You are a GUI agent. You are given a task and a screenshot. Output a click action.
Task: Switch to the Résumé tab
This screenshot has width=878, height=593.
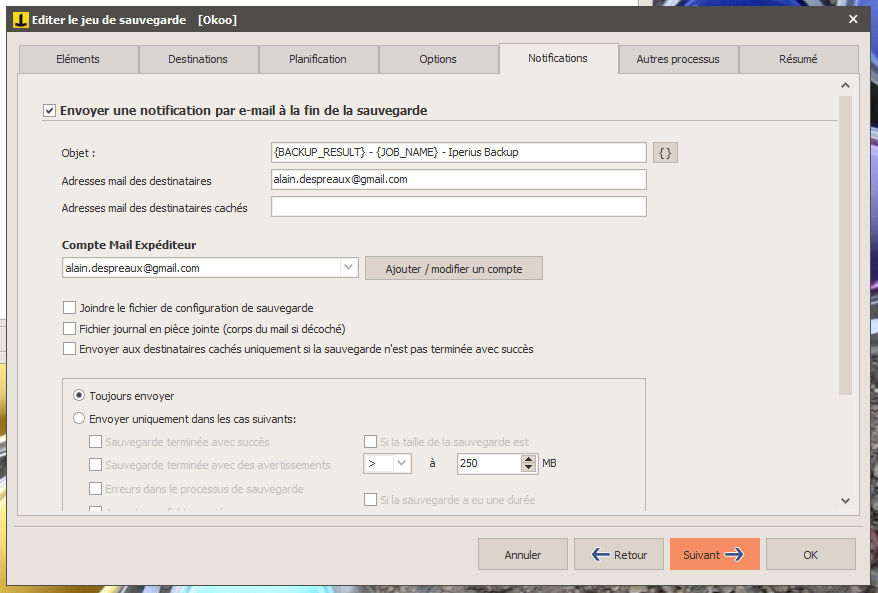798,59
